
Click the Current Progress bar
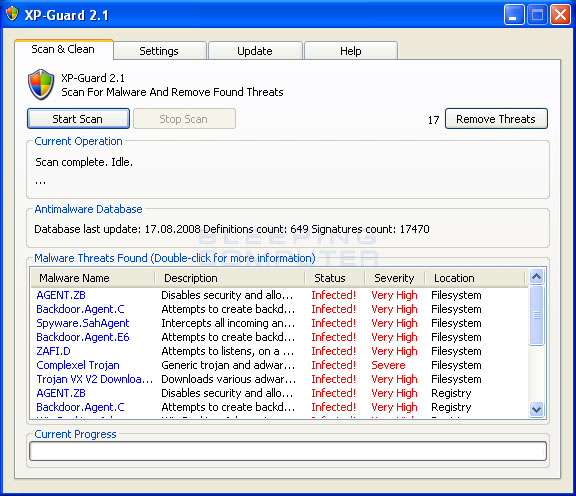pyautogui.click(x=288, y=451)
